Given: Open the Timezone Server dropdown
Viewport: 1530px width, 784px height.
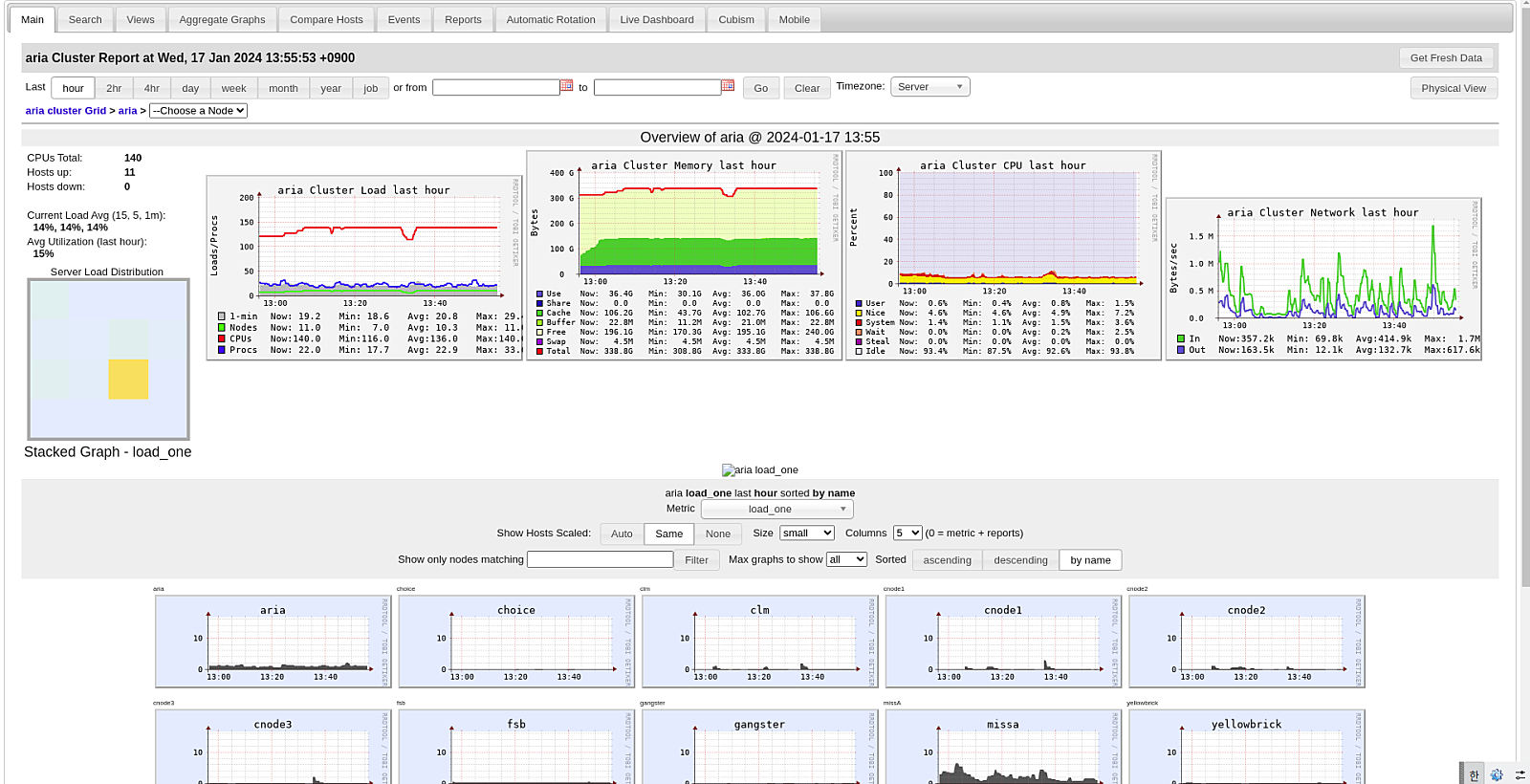Looking at the screenshot, I should coord(929,87).
